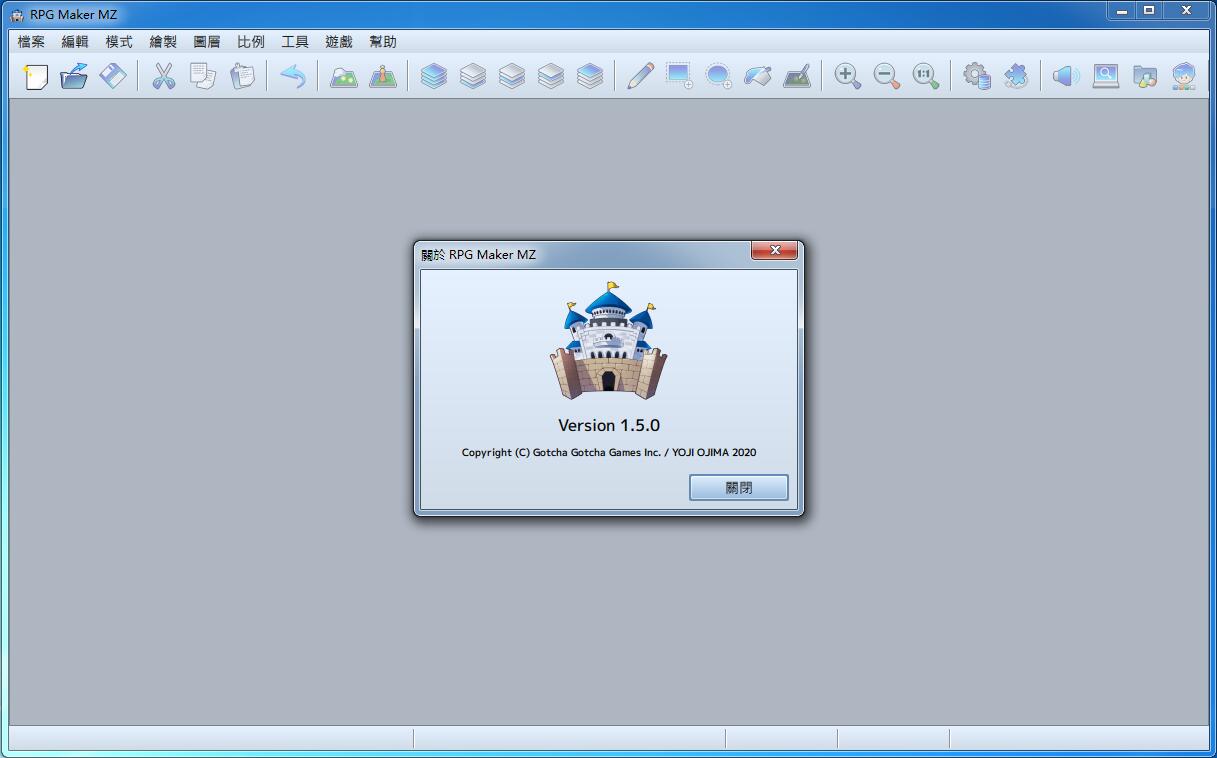Open the Resource Manager folder icon
Image resolution: width=1217 pixels, height=758 pixels.
point(1144,76)
